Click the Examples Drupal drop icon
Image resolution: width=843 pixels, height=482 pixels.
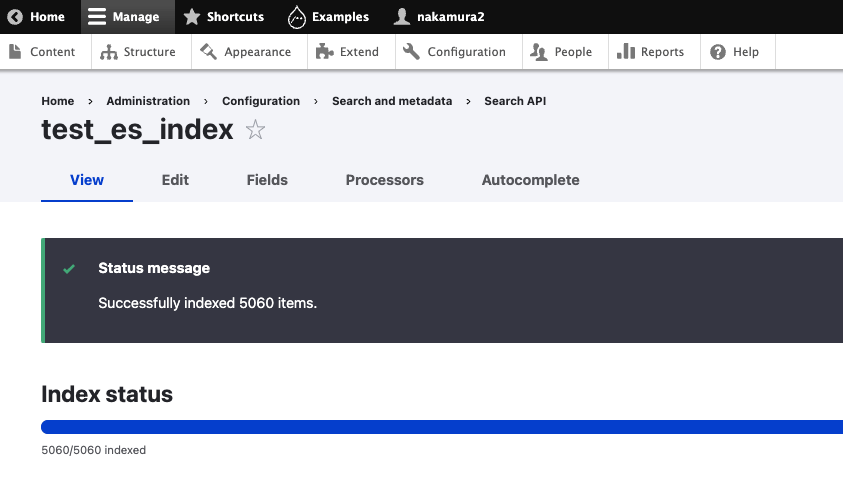296,17
